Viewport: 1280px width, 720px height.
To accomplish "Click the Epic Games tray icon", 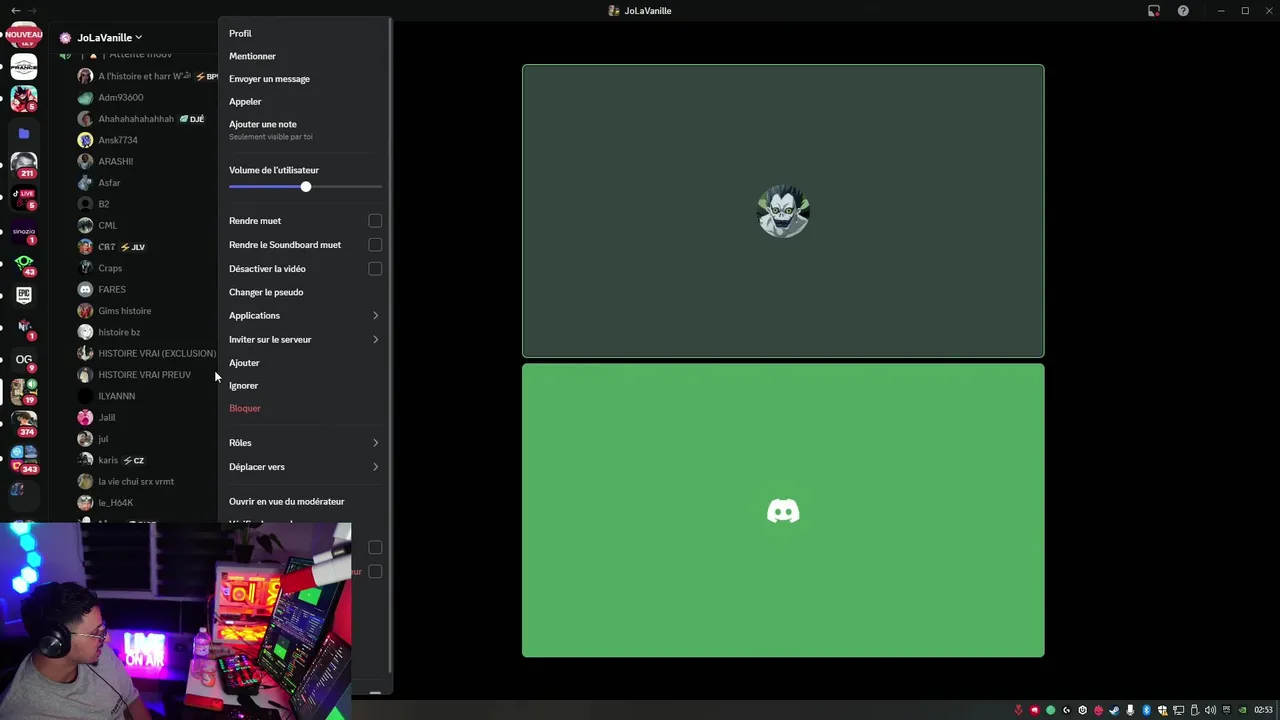I will click(1226, 710).
